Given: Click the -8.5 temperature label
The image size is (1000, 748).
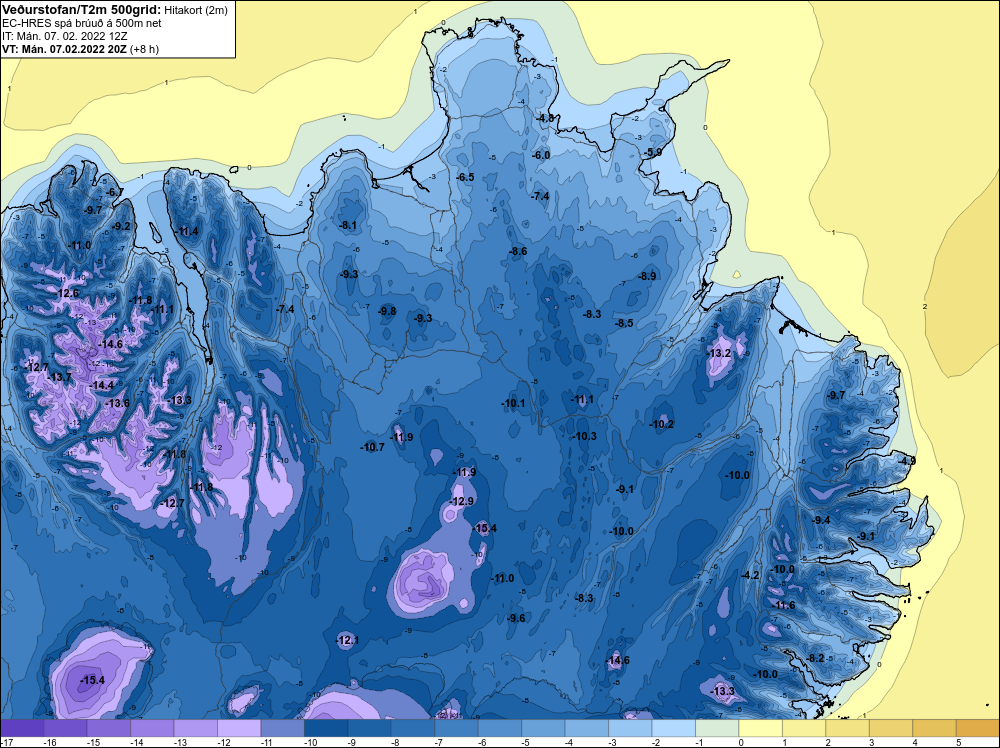Looking at the screenshot, I should (624, 323).
